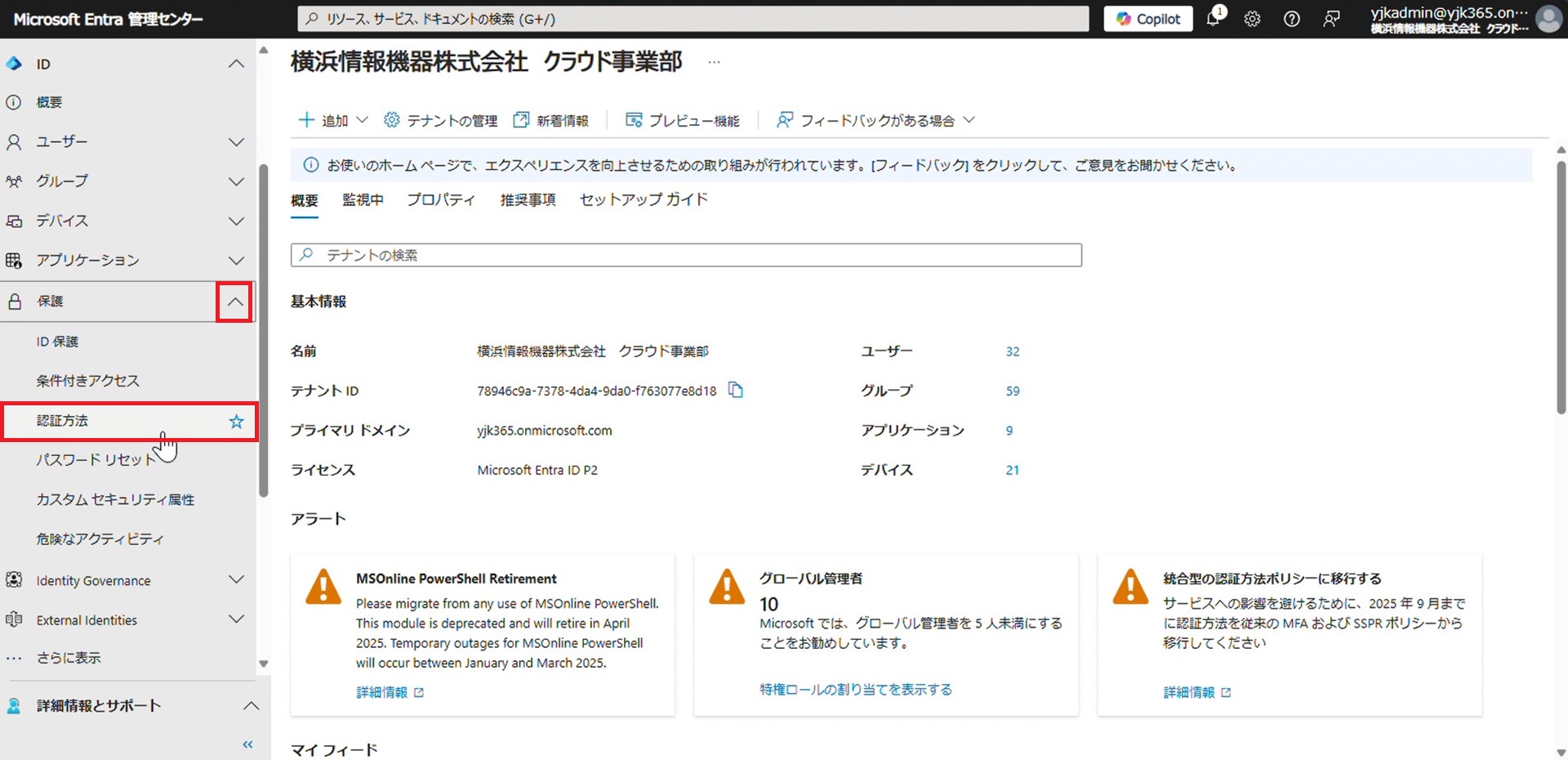The height and width of the screenshot is (760, 1568).
Task: Click 特権ロールの割り当てを表示する link
Action: pyautogui.click(x=855, y=690)
